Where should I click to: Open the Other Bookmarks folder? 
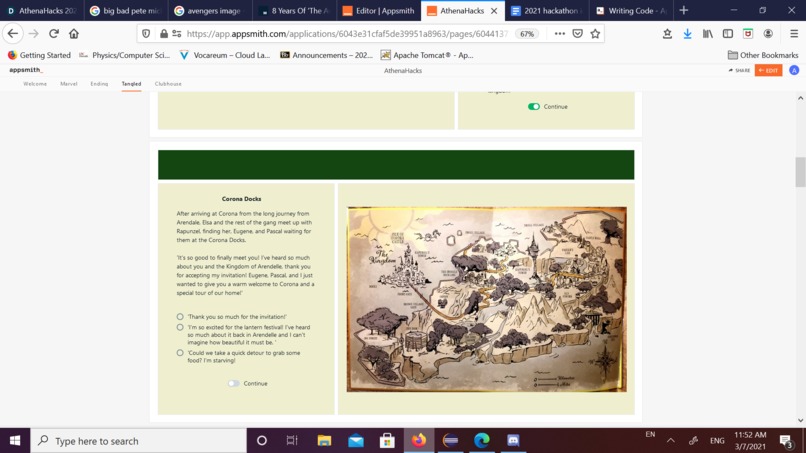tap(763, 55)
